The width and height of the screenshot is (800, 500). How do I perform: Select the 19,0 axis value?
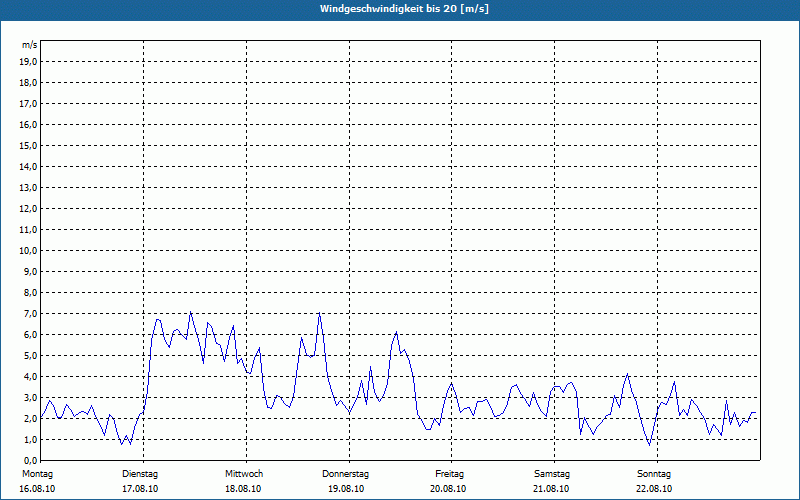[29, 62]
